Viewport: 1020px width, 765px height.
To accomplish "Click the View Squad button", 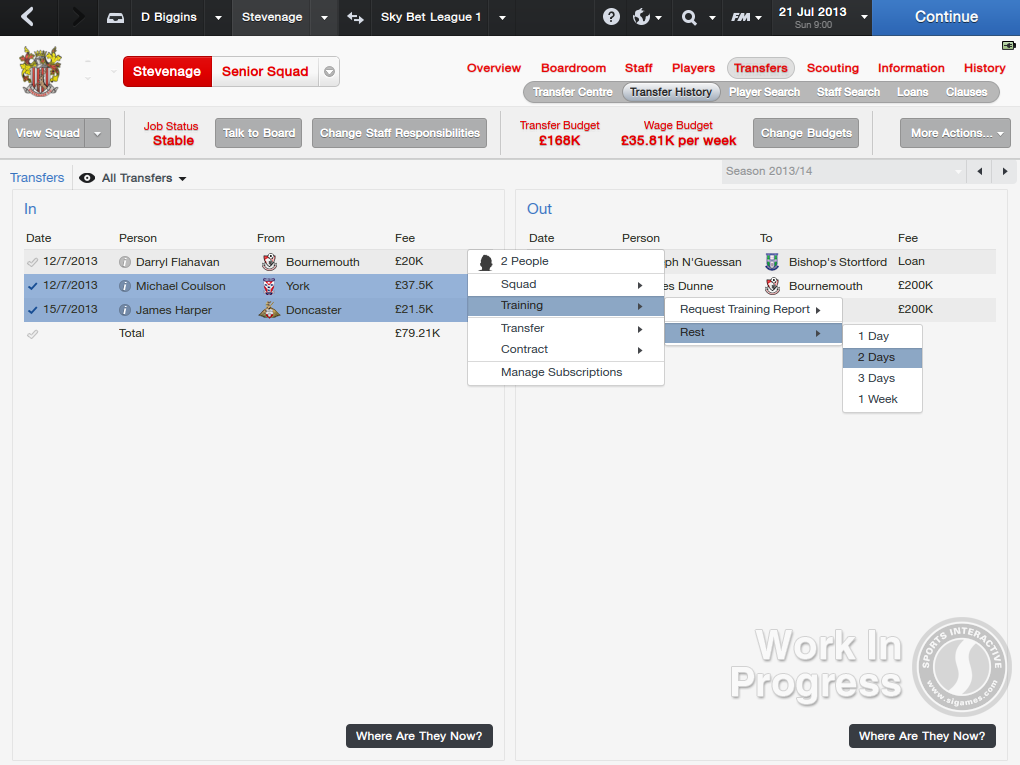I will 47,133.
